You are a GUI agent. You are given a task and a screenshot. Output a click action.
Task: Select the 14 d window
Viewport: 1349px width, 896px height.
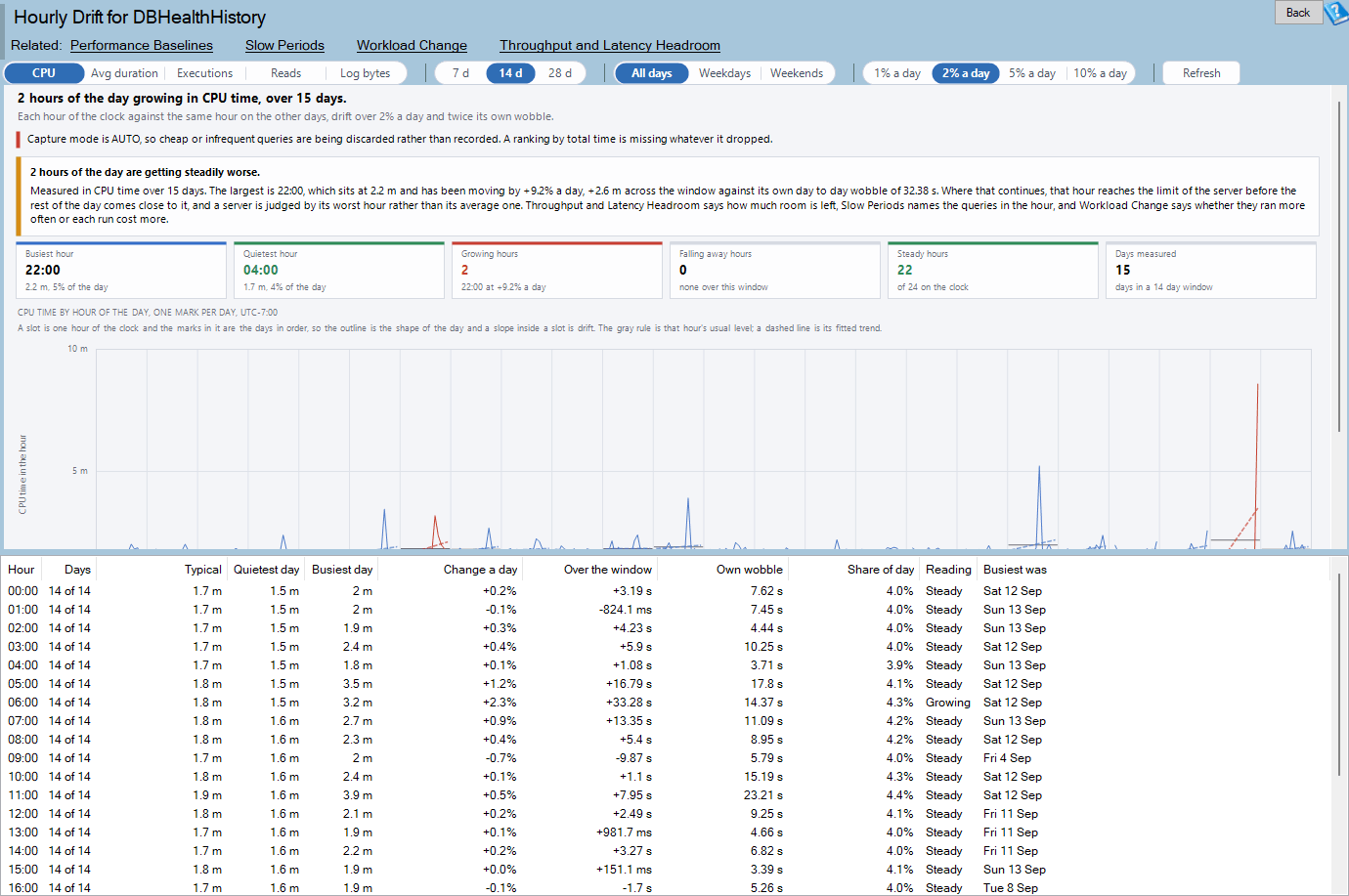(x=510, y=73)
